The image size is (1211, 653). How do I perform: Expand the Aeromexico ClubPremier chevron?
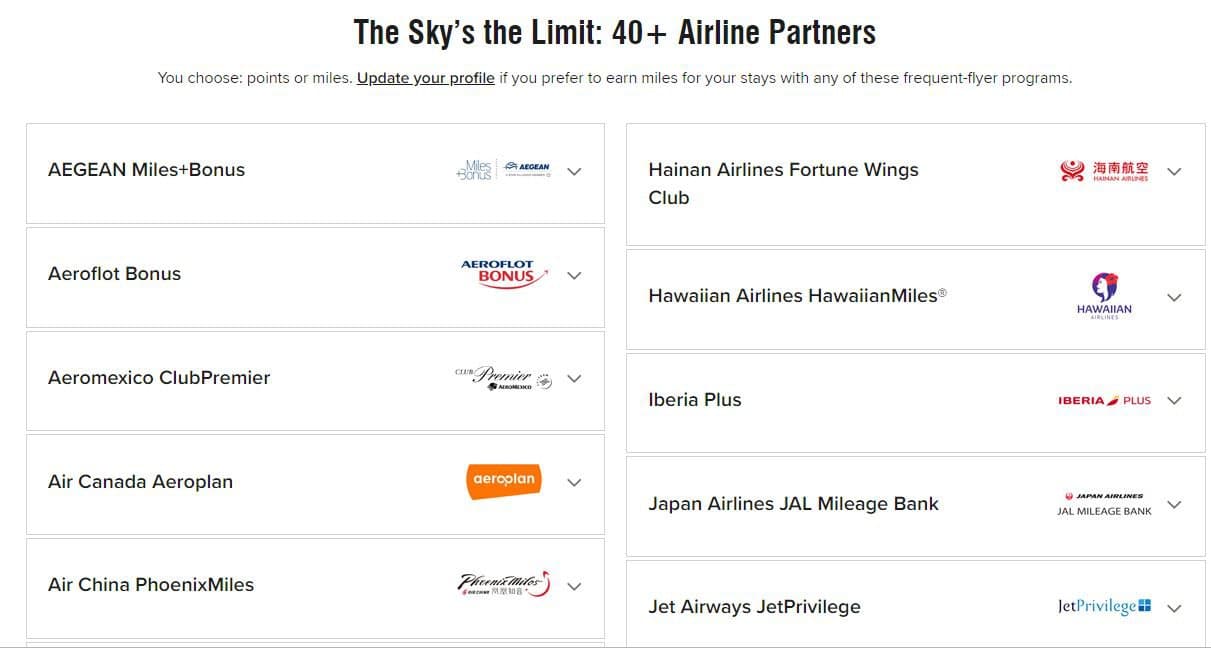(574, 379)
